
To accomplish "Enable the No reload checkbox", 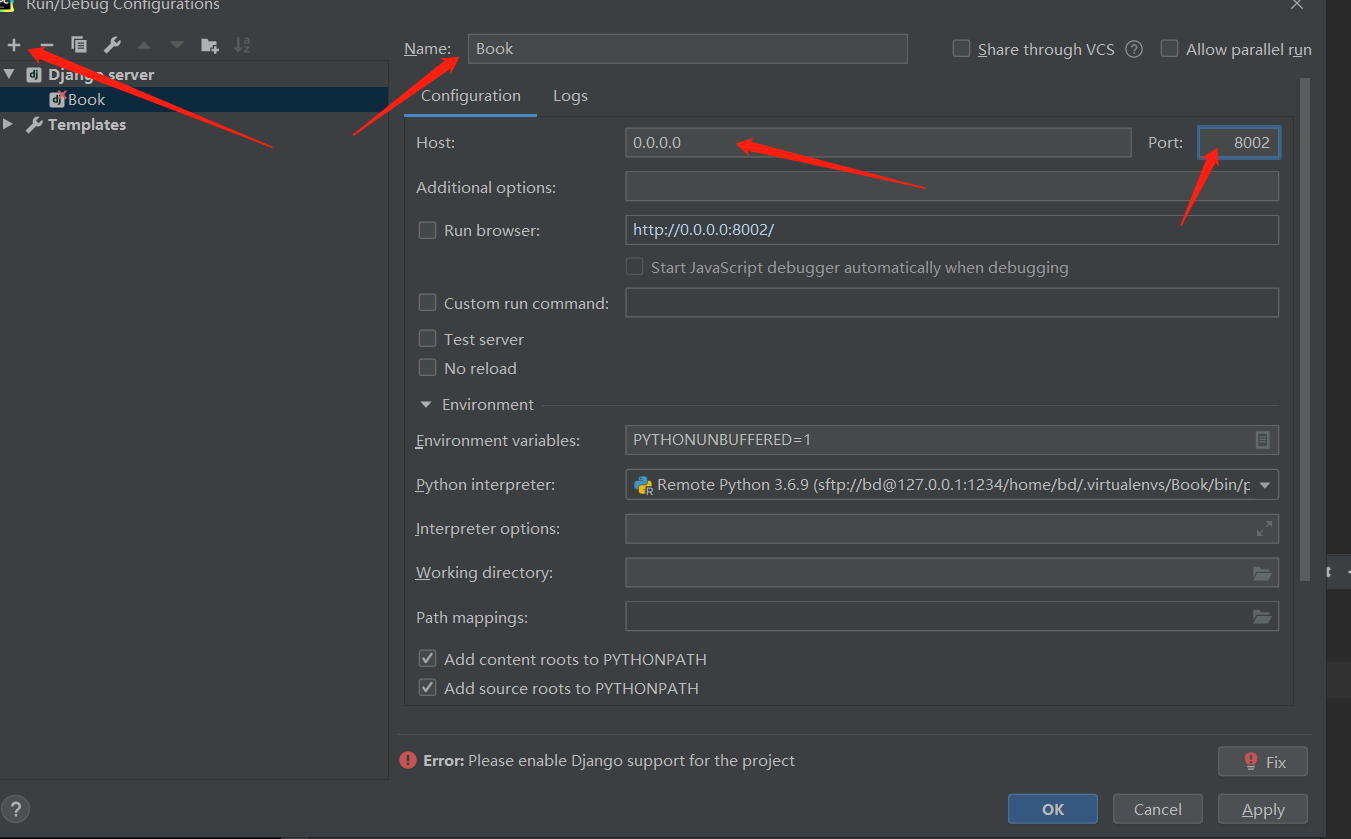I will [427, 367].
